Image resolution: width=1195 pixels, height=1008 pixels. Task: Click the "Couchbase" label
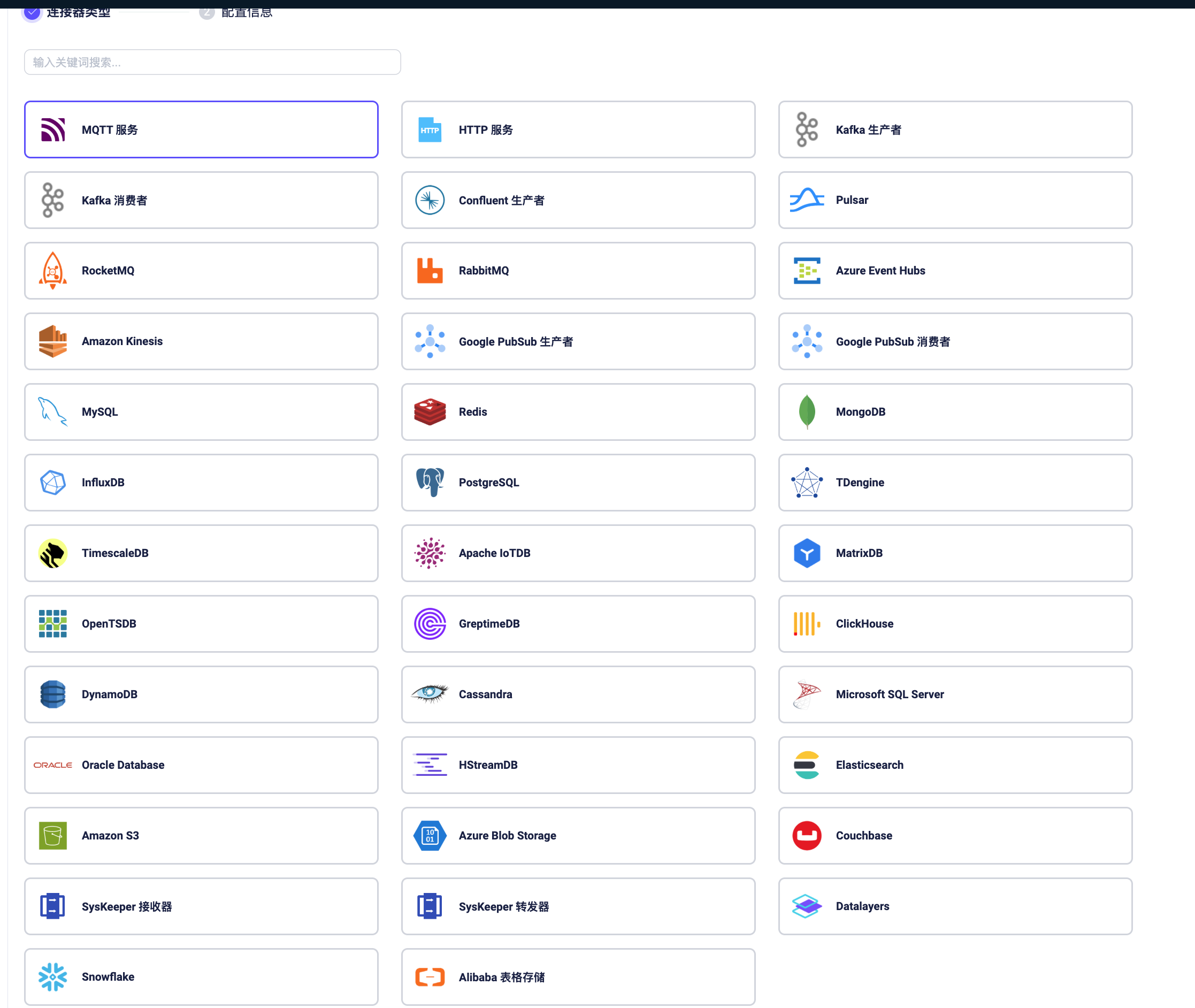(864, 835)
